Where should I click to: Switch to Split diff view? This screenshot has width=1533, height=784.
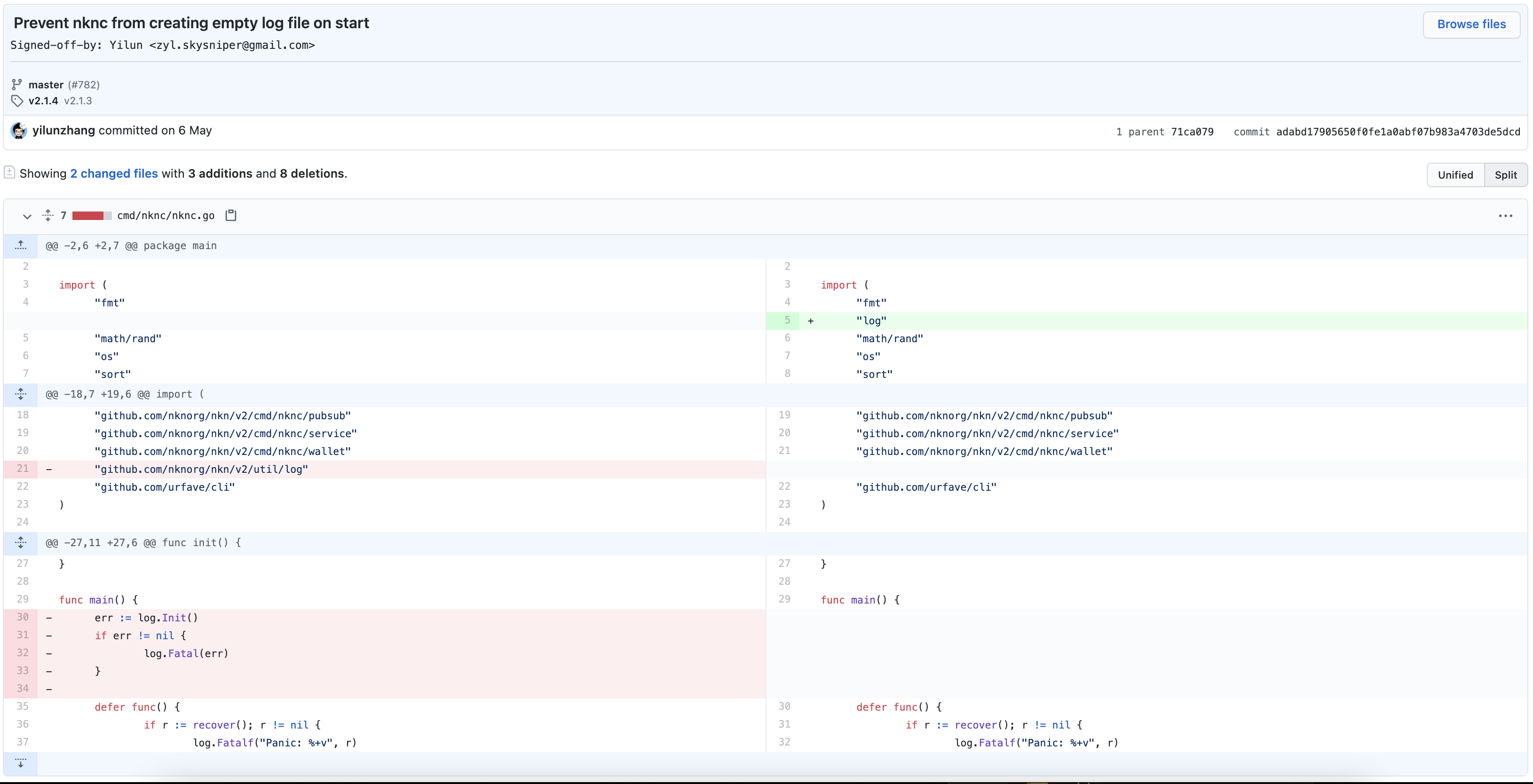click(x=1505, y=175)
